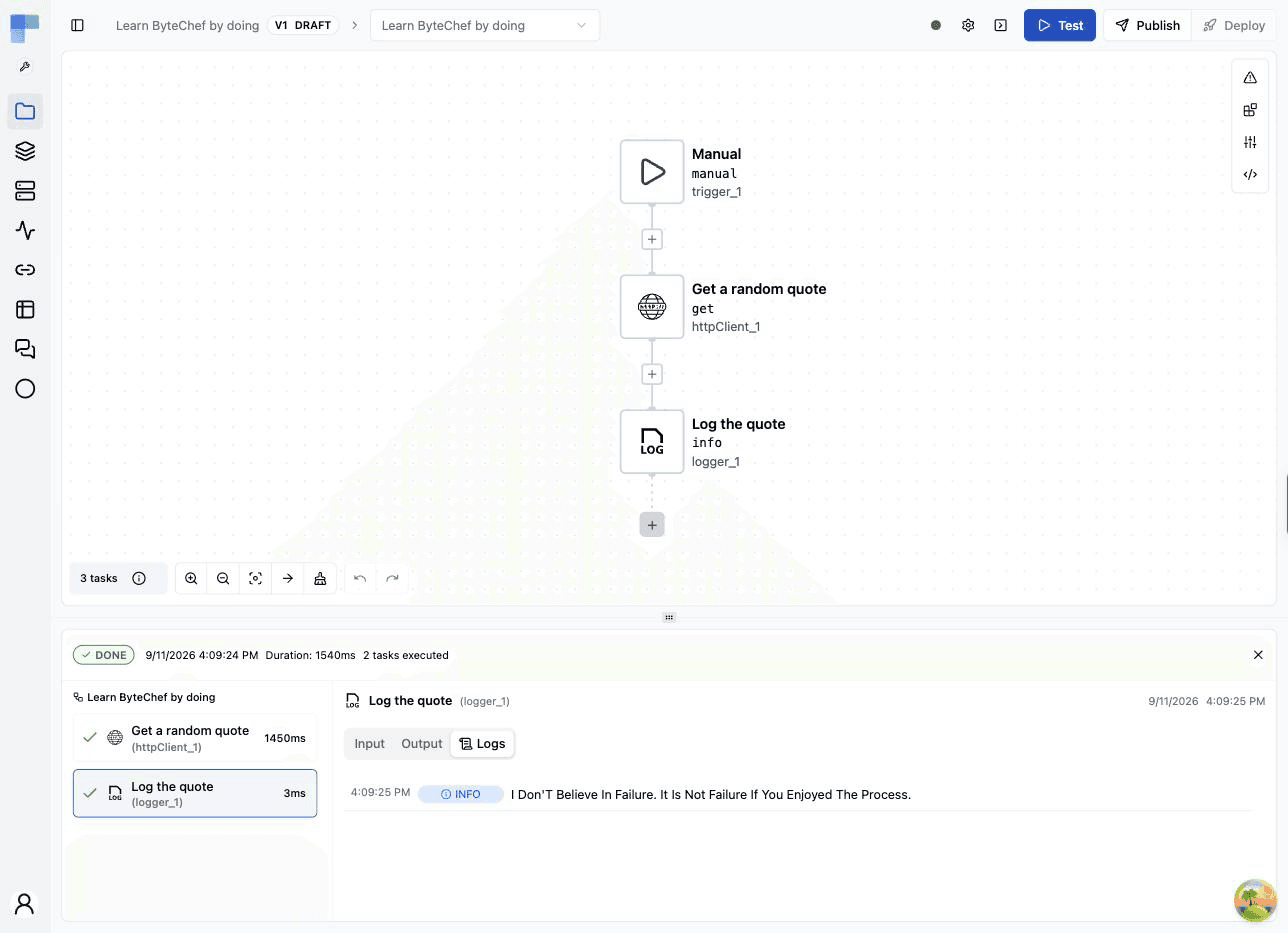The image size is (1288, 933).
Task: Open the components icon in right toolbar
Action: click(1250, 110)
